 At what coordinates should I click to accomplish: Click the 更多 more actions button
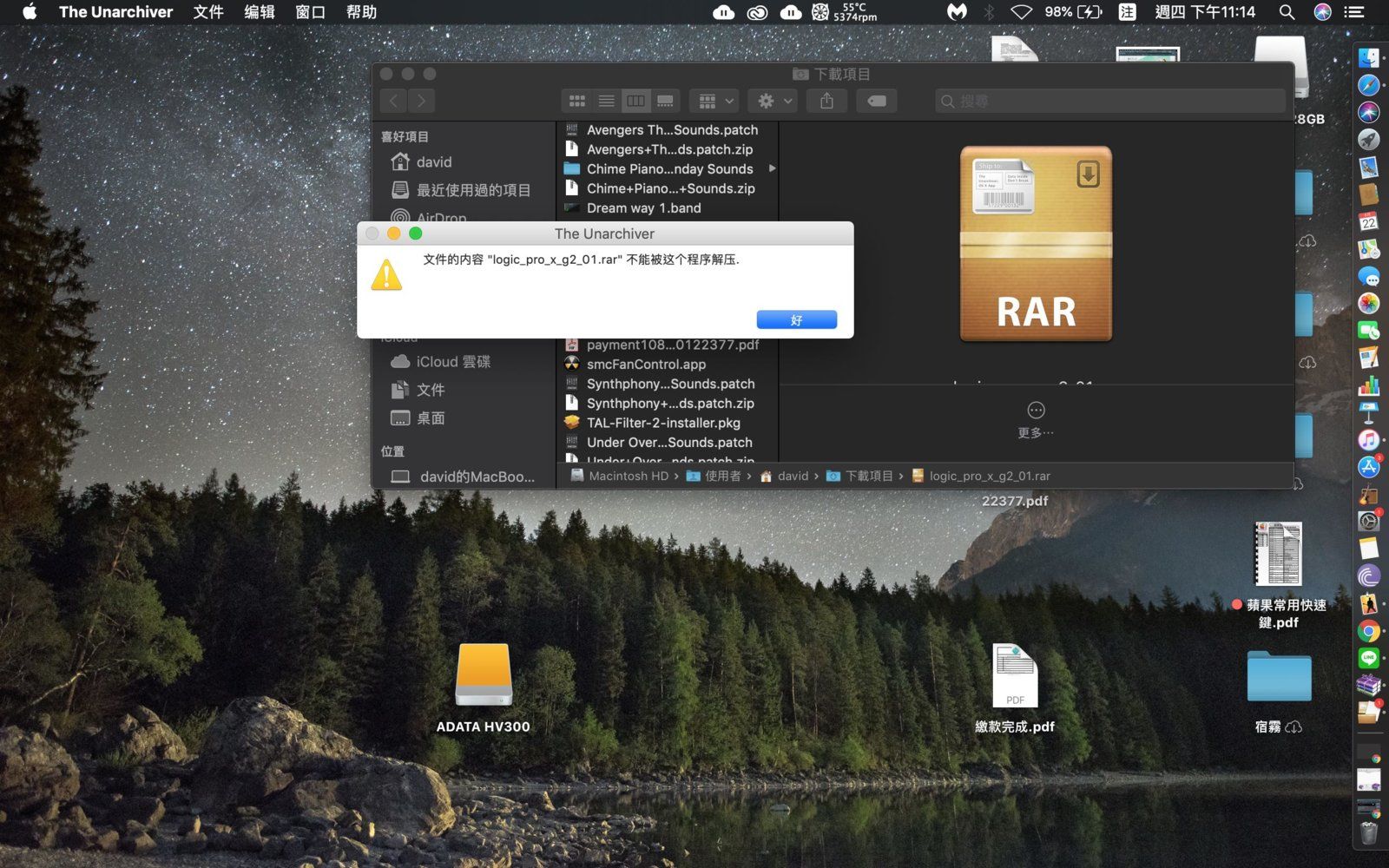pyautogui.click(x=1036, y=419)
